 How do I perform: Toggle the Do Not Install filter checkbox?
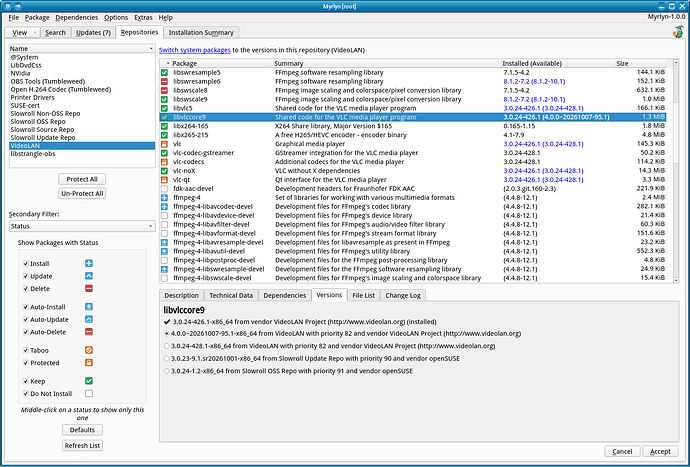[x=26, y=394]
